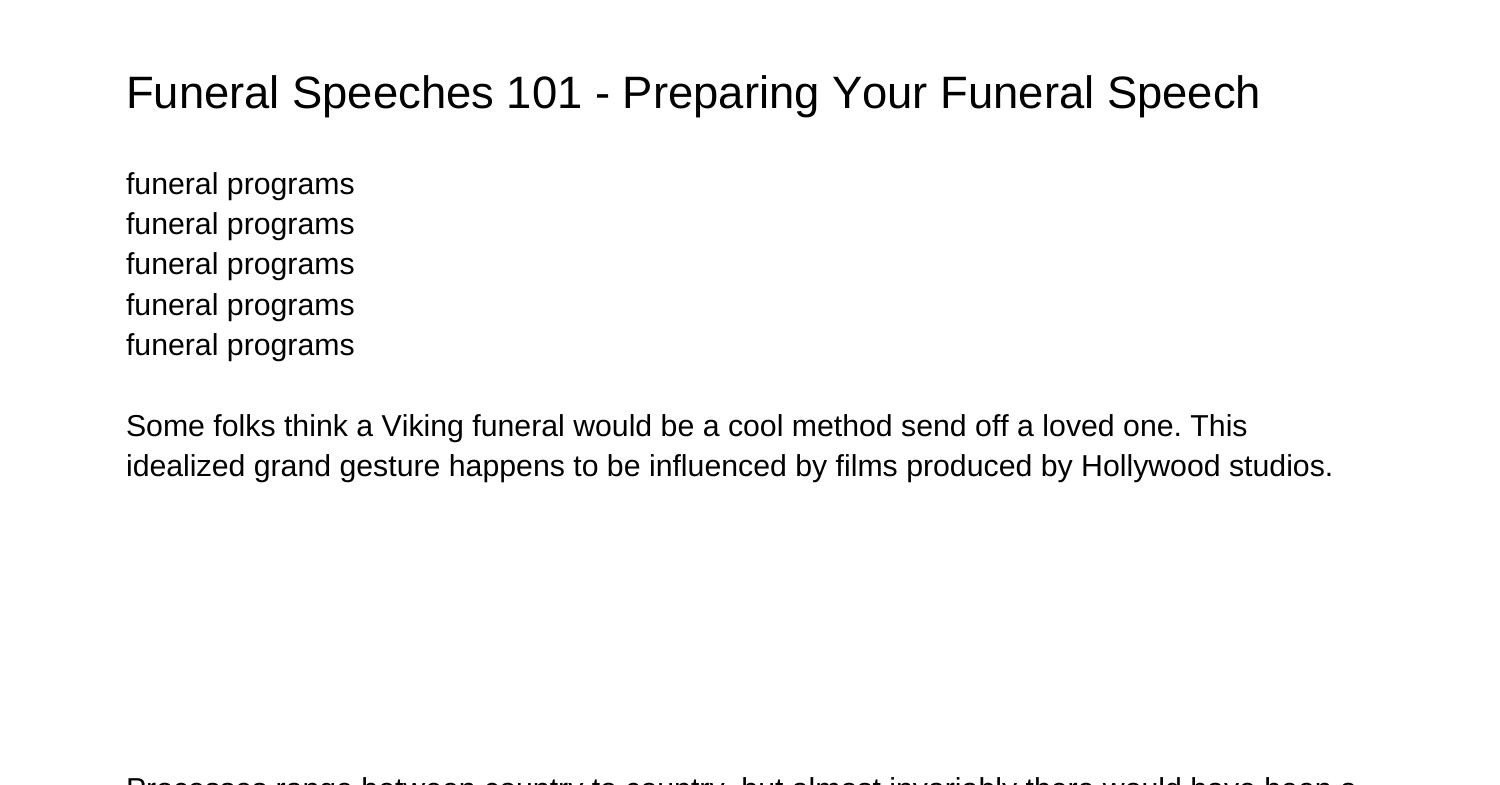The width and height of the screenshot is (1500, 785).
Task: Click the second "funeral programs" line
Action: (x=240, y=225)
